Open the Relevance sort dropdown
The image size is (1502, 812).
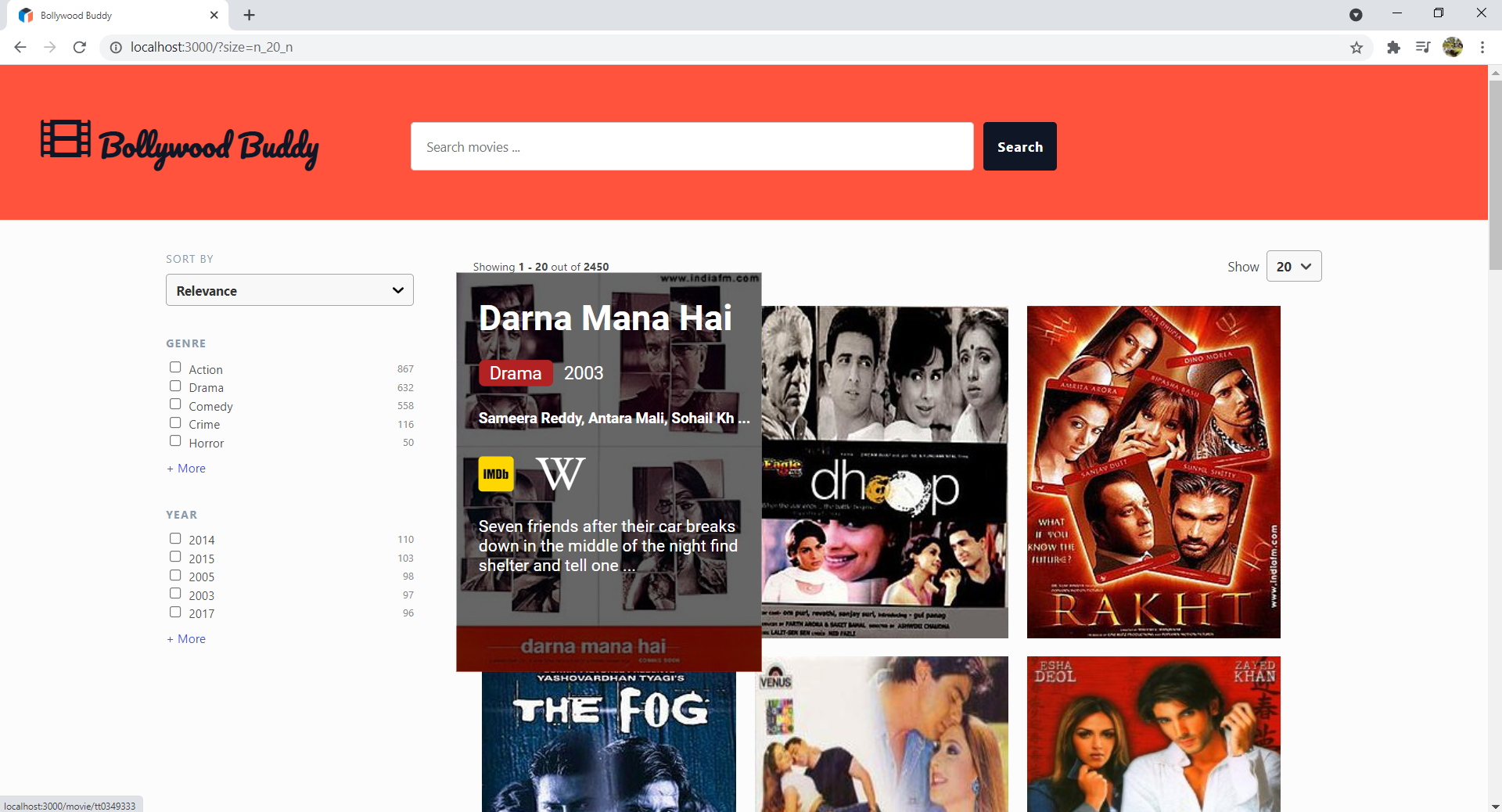(289, 290)
